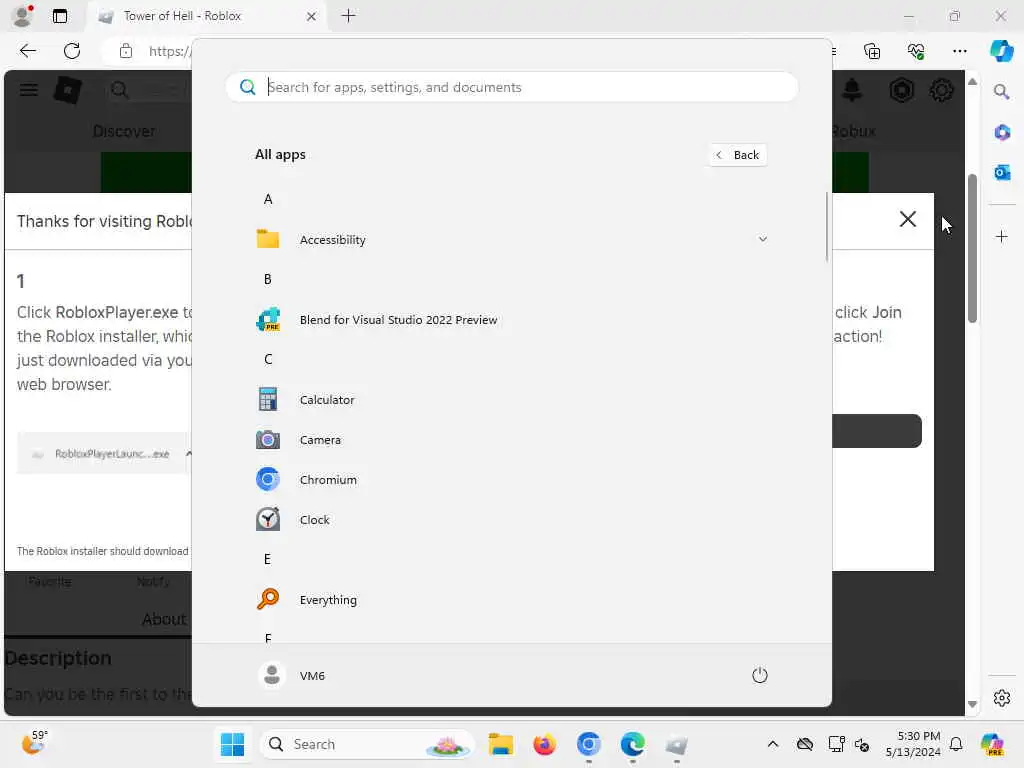Expand the Accessibility folder chevron
Viewport: 1024px width, 768px height.
[x=762, y=239]
